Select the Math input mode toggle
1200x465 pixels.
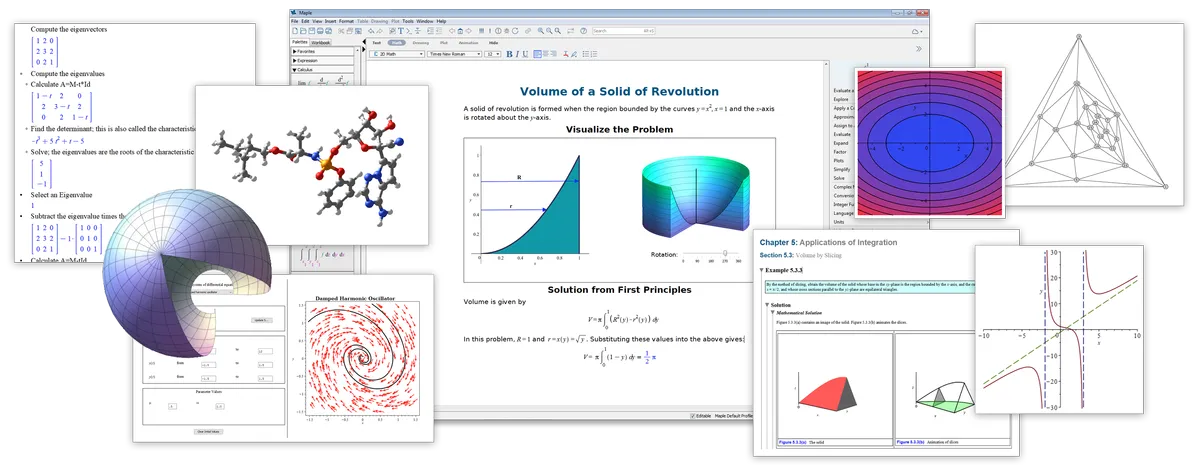[x=397, y=43]
